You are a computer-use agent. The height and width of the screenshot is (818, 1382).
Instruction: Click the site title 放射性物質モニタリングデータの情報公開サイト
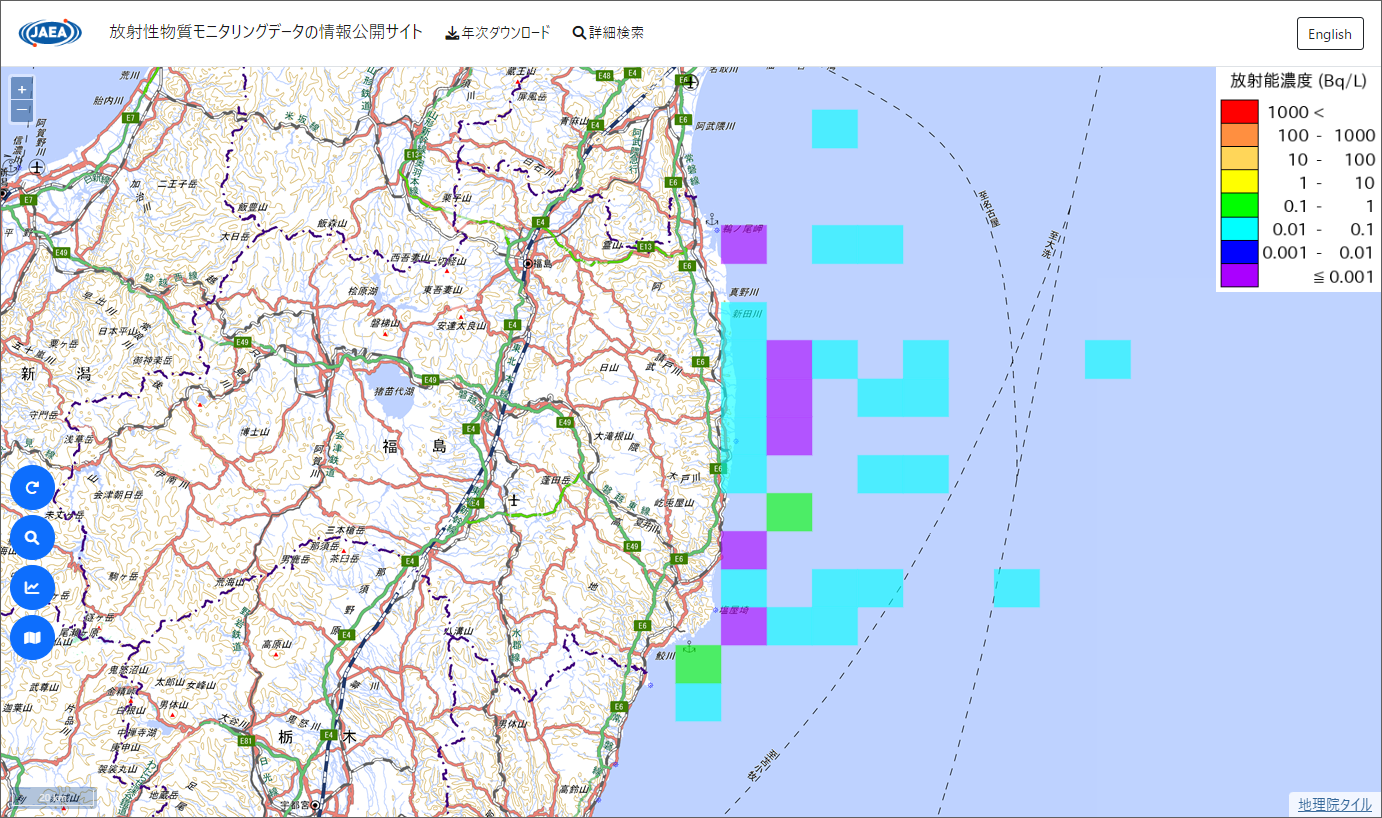265,32
